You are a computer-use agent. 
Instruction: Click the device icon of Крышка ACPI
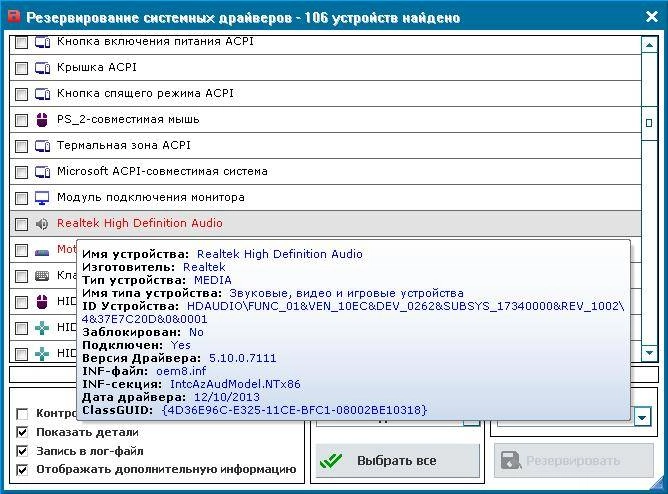click(42, 68)
